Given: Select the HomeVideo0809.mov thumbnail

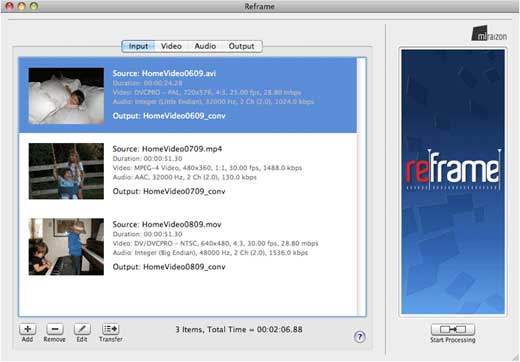Looking at the screenshot, I should point(66,247).
